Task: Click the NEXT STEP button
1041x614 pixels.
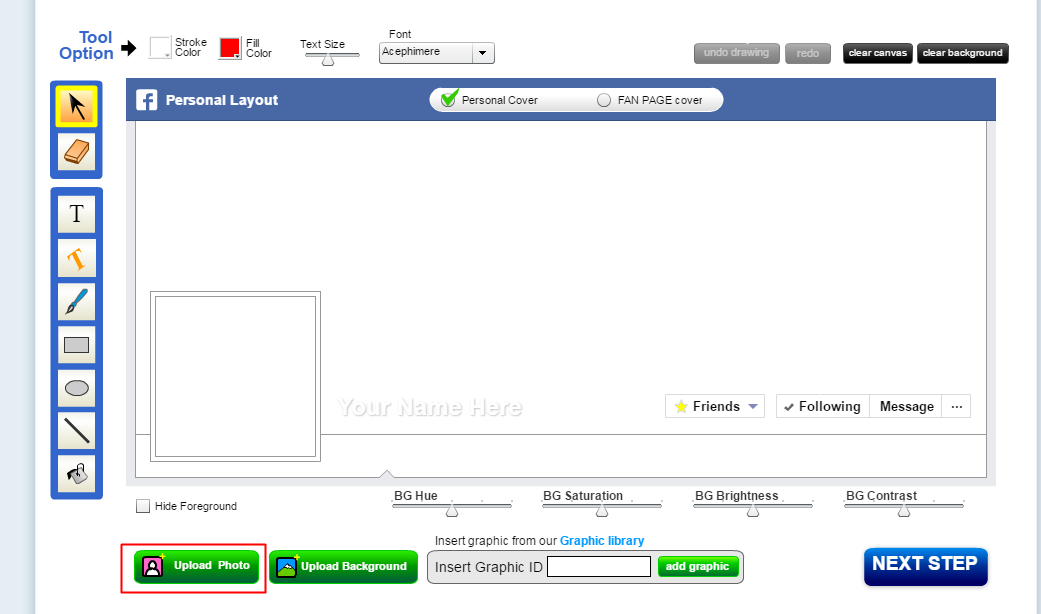Action: [925, 566]
